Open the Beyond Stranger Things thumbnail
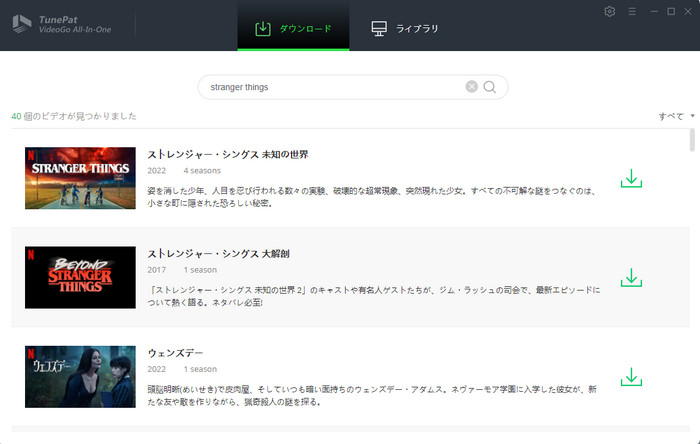The width and height of the screenshot is (700, 444). tap(80, 278)
